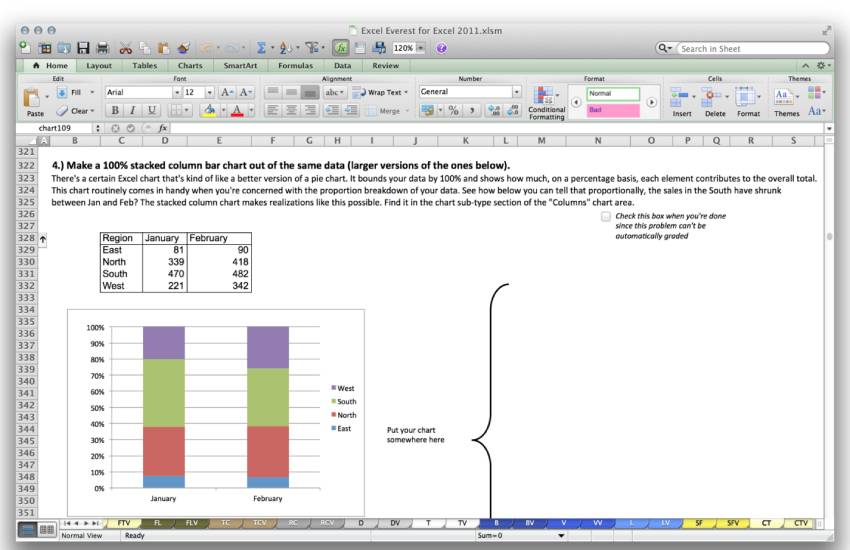This screenshot has width=850, height=550.
Task: Click the Cut scissors icon
Action: point(126,48)
